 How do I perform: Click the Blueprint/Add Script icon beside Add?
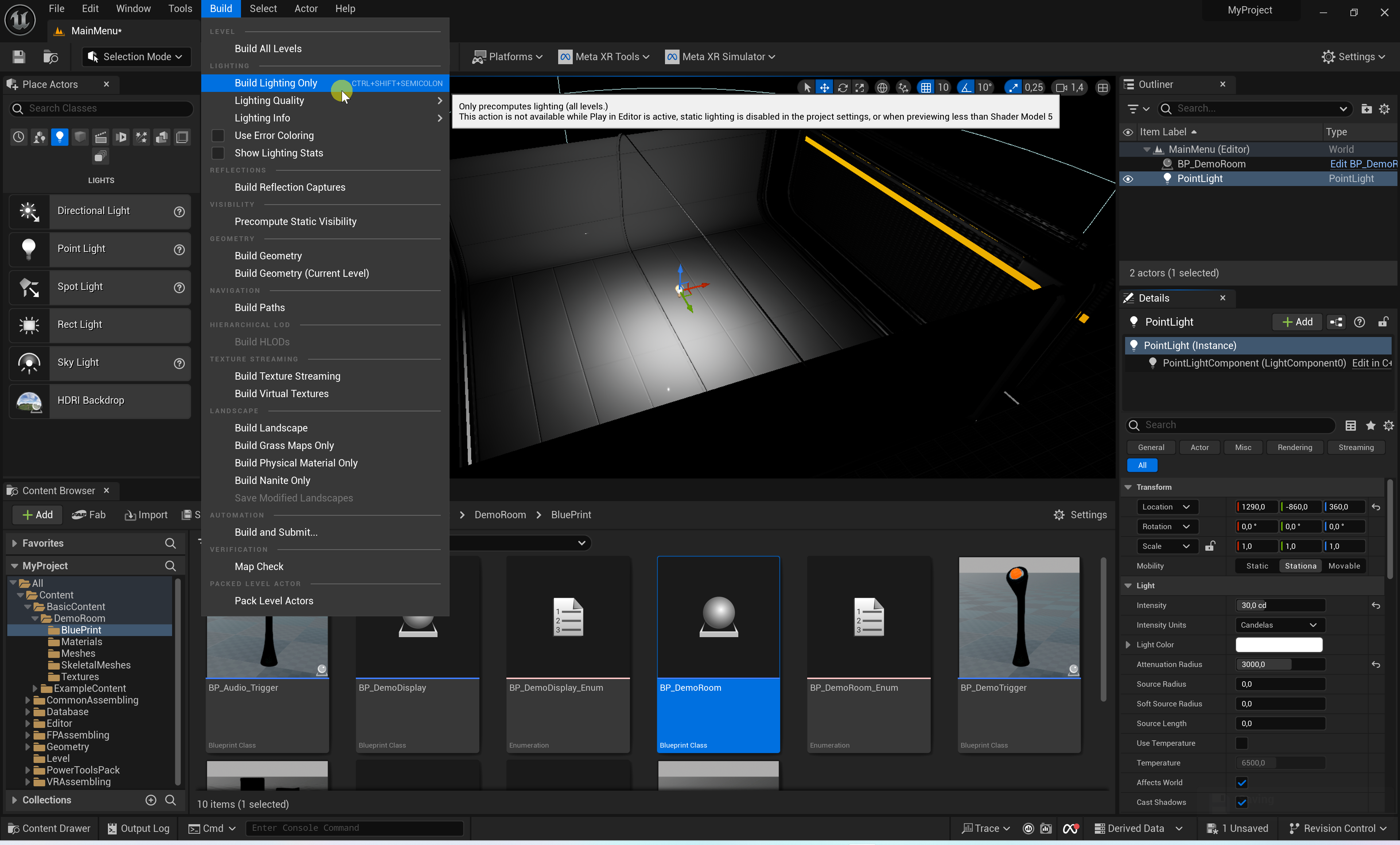[x=1336, y=322]
